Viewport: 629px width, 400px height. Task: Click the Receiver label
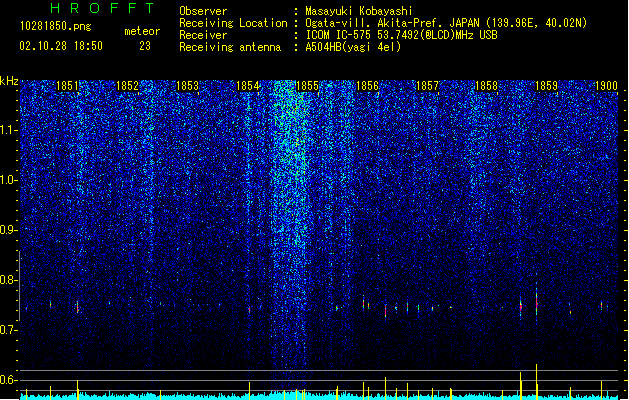pos(203,35)
